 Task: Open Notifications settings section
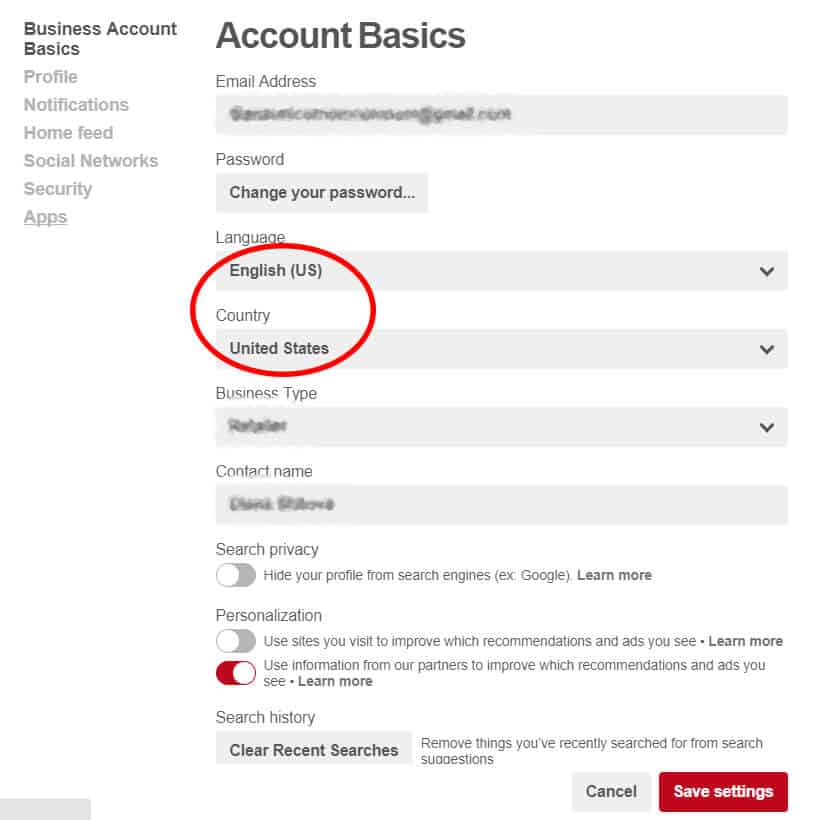(76, 104)
